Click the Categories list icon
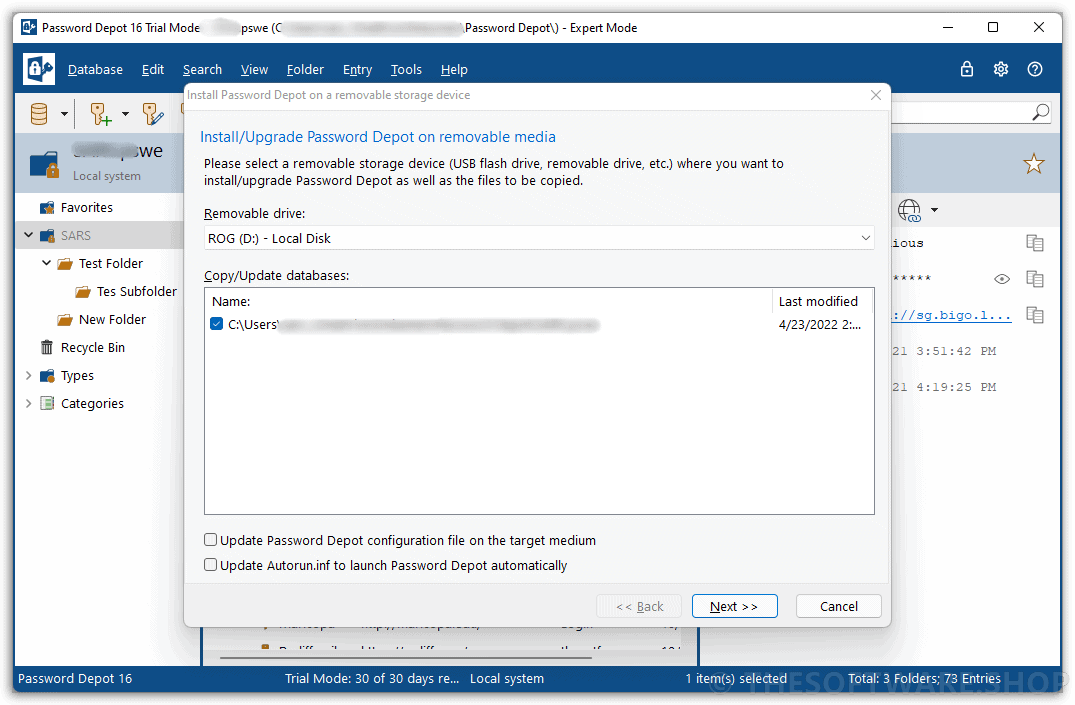 tap(47, 403)
